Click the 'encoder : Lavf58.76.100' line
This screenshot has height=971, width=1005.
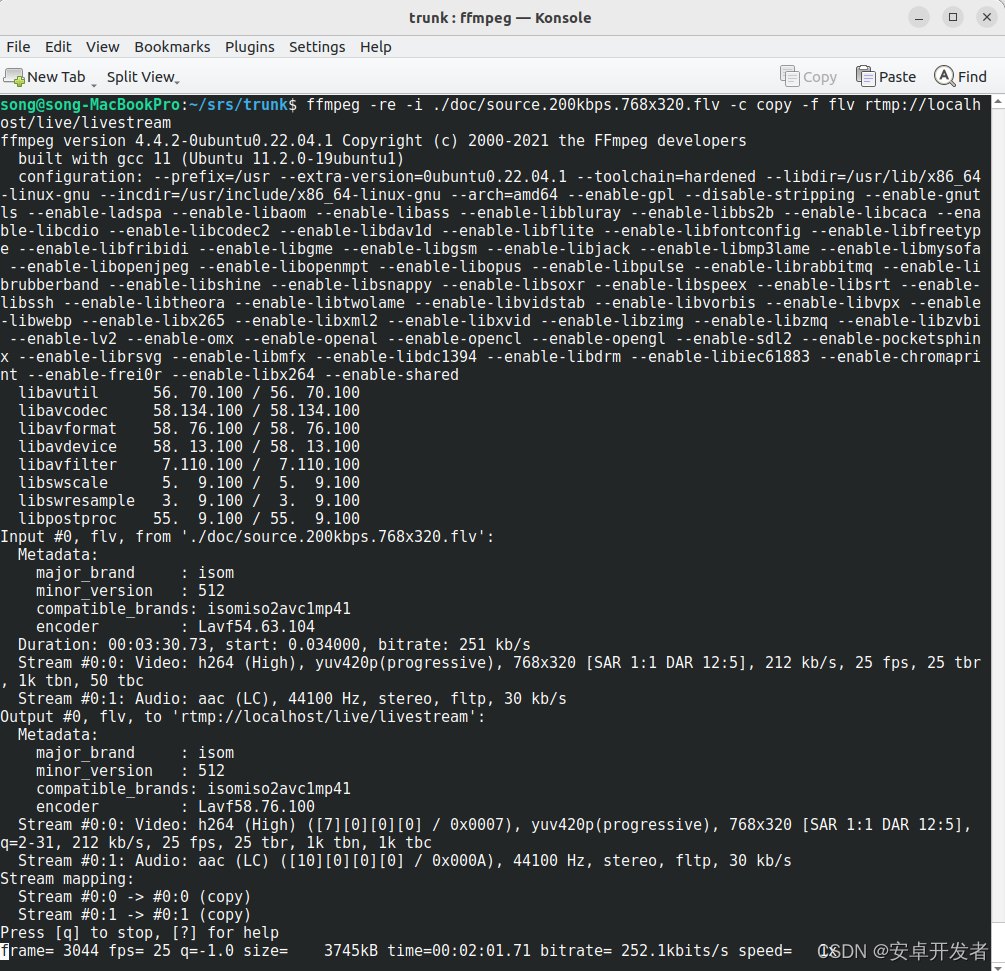pyautogui.click(x=175, y=806)
